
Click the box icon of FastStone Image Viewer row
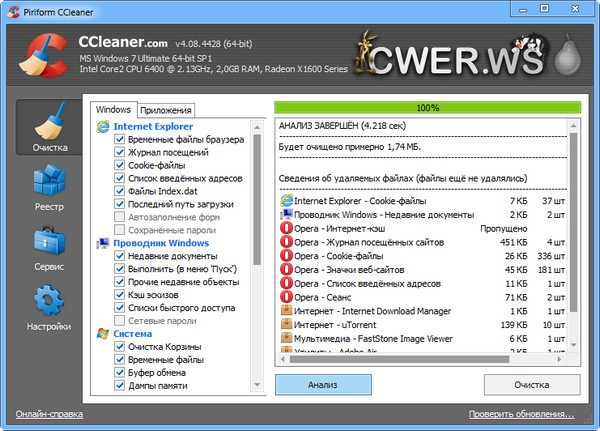pos(286,338)
